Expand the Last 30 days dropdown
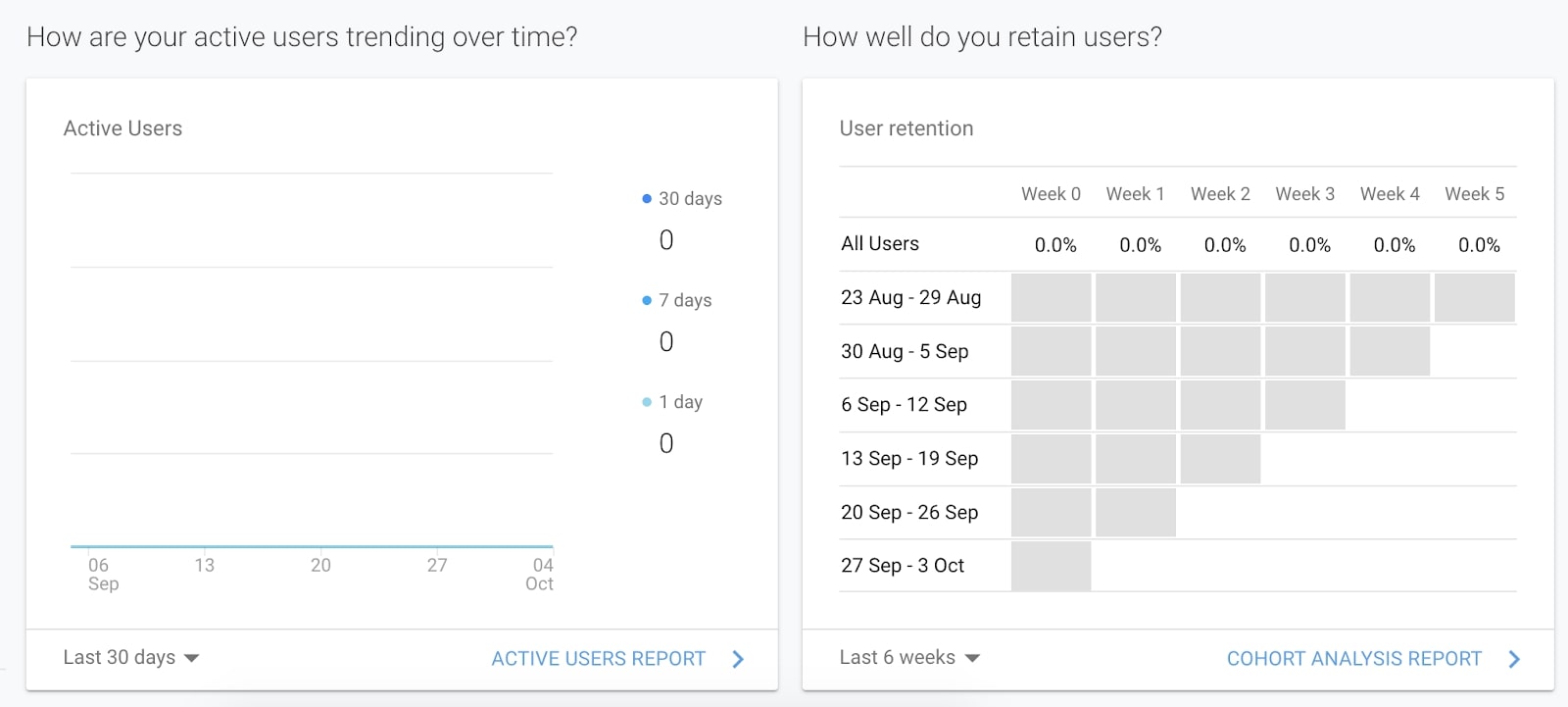Image resolution: width=1568 pixels, height=707 pixels. 131,658
